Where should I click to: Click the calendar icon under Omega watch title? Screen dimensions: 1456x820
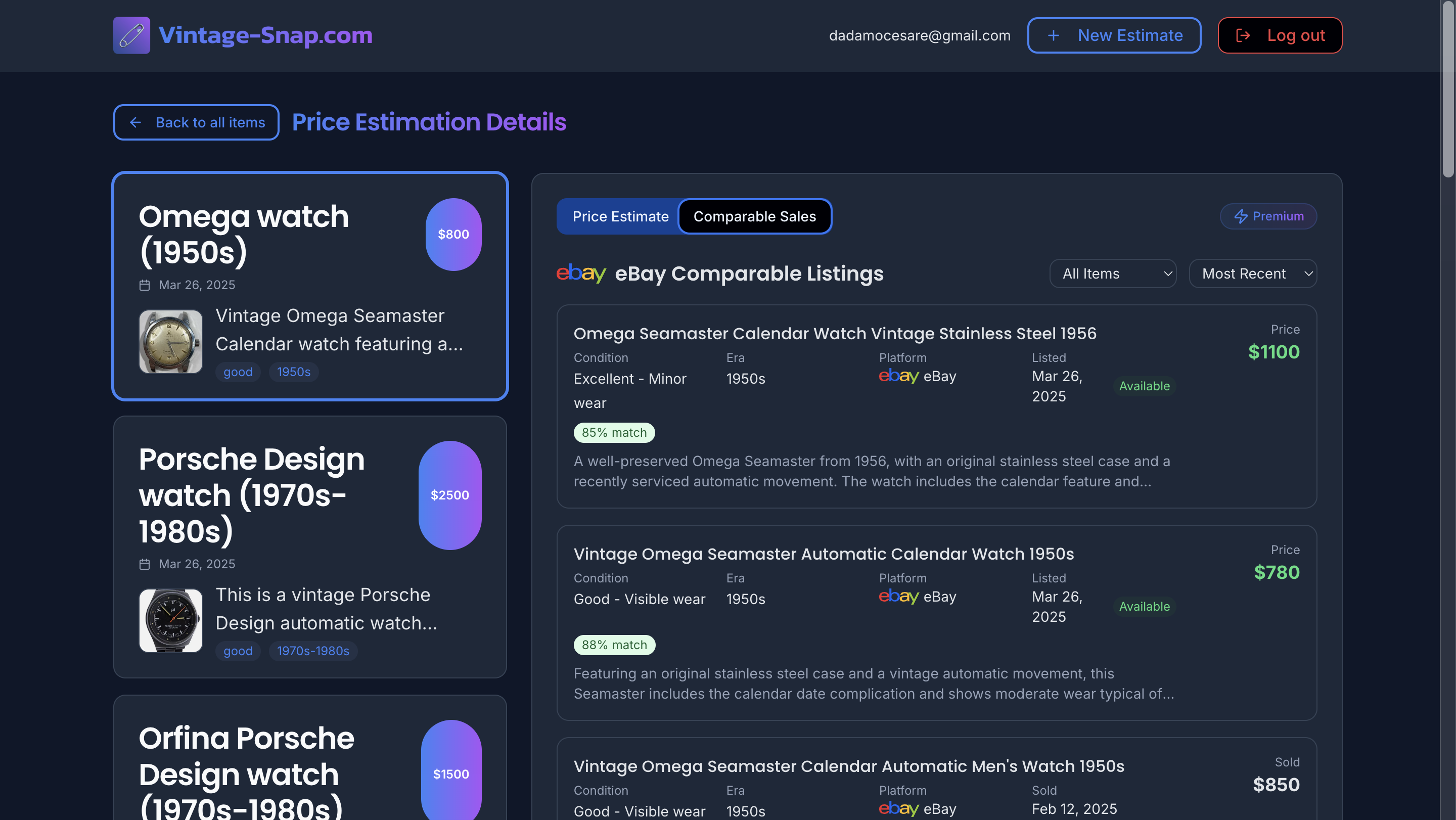pos(145,286)
